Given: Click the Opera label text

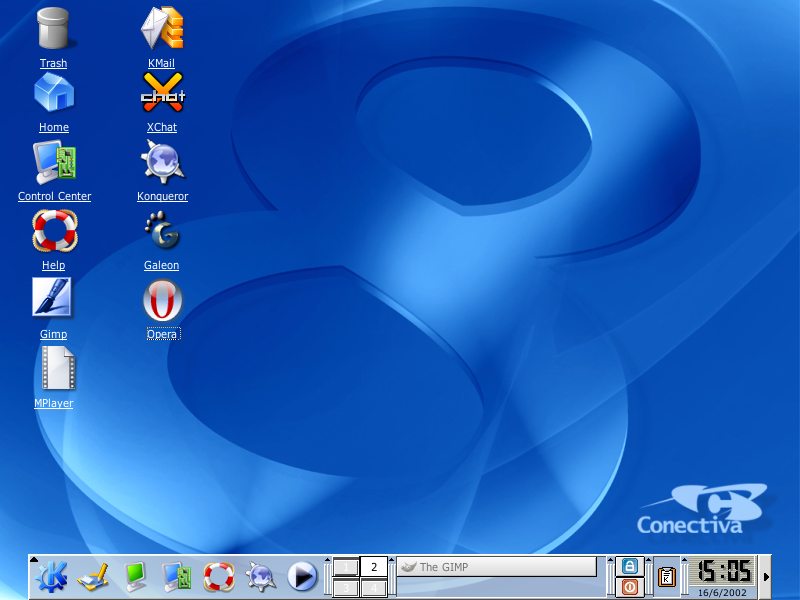Looking at the screenshot, I should (162, 334).
